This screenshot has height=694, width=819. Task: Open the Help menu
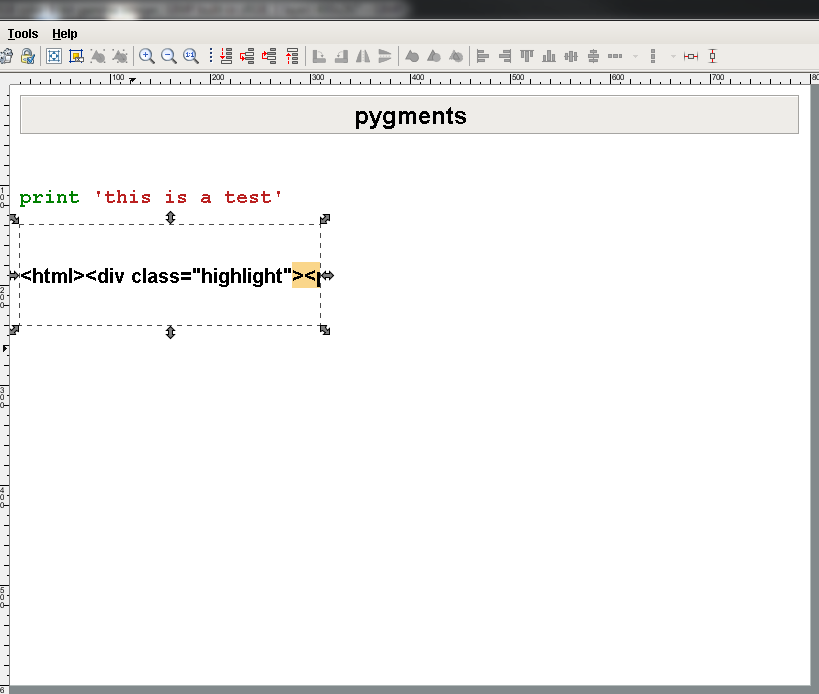(x=65, y=34)
